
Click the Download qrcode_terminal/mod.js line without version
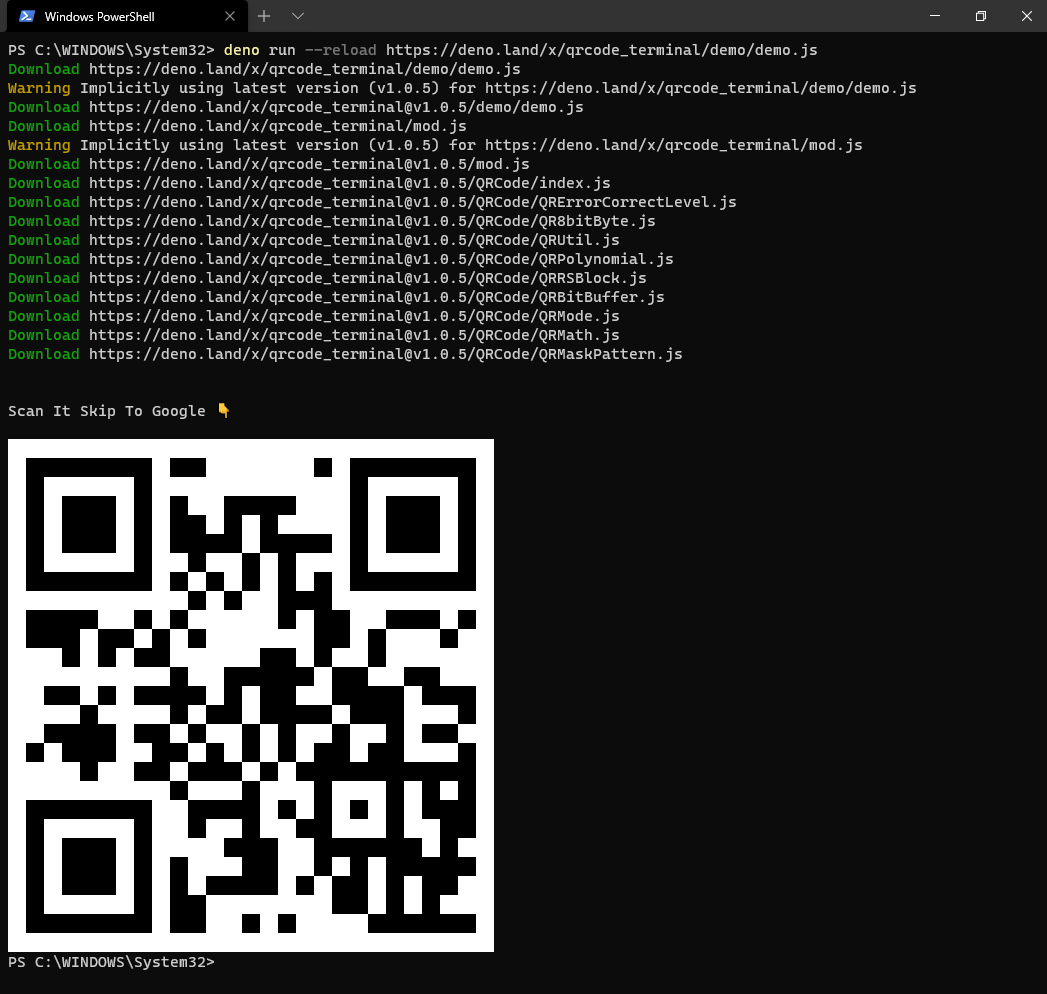[237, 126]
